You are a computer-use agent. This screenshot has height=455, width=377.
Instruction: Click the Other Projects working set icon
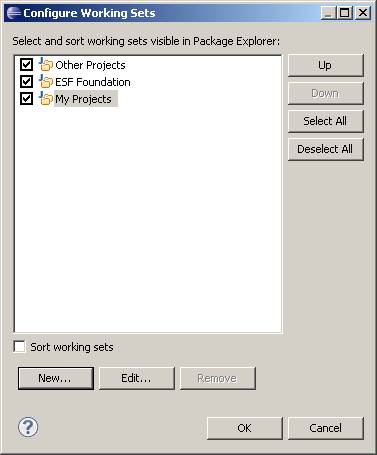[x=46, y=64]
